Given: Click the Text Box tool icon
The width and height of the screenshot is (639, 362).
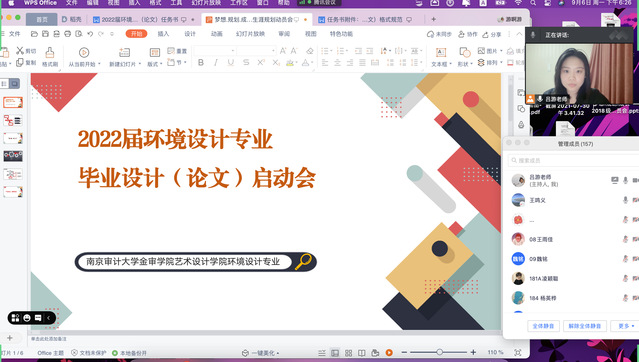Looking at the screenshot, I should pyautogui.click(x=441, y=53).
